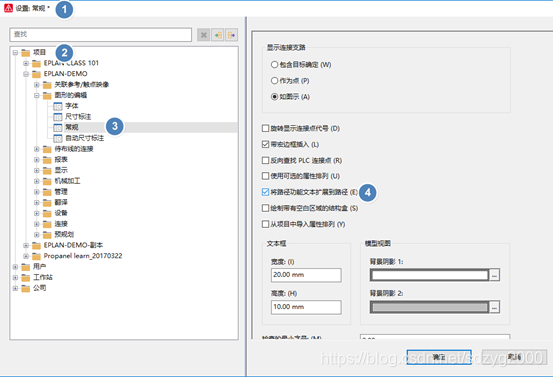Click the folder icon of 图形的编辑
553x377 pixels.
click(47, 96)
